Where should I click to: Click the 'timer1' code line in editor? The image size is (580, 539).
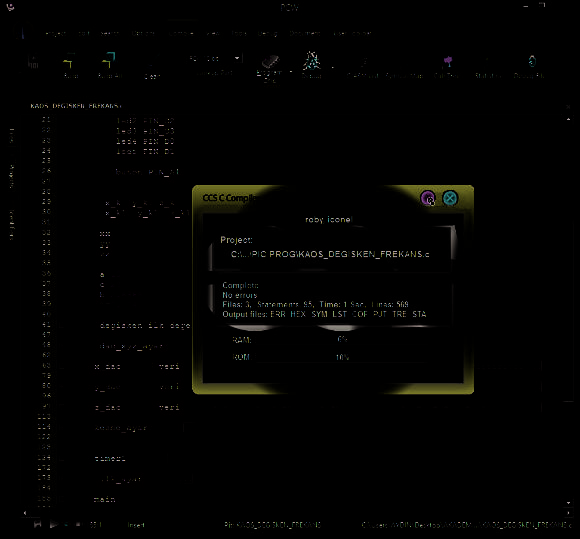tap(110, 459)
